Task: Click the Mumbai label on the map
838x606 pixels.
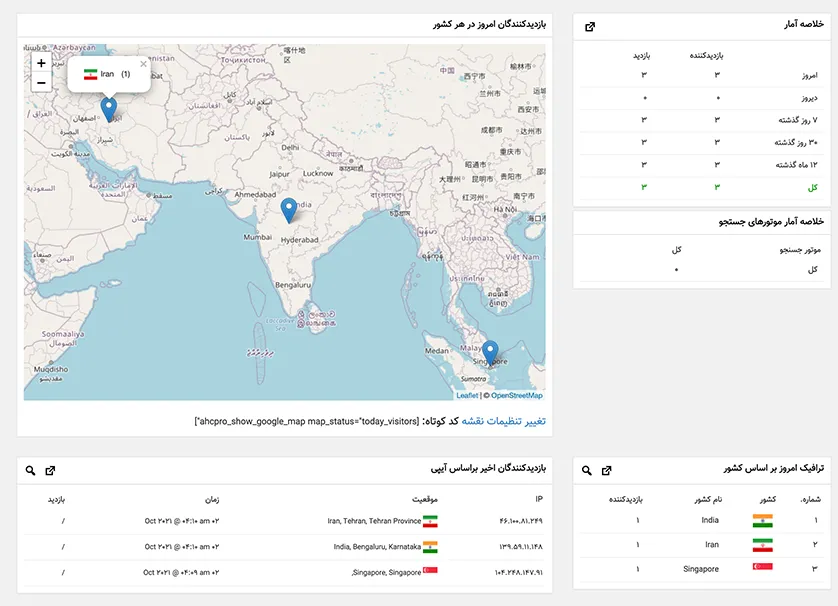Action: tap(258, 237)
